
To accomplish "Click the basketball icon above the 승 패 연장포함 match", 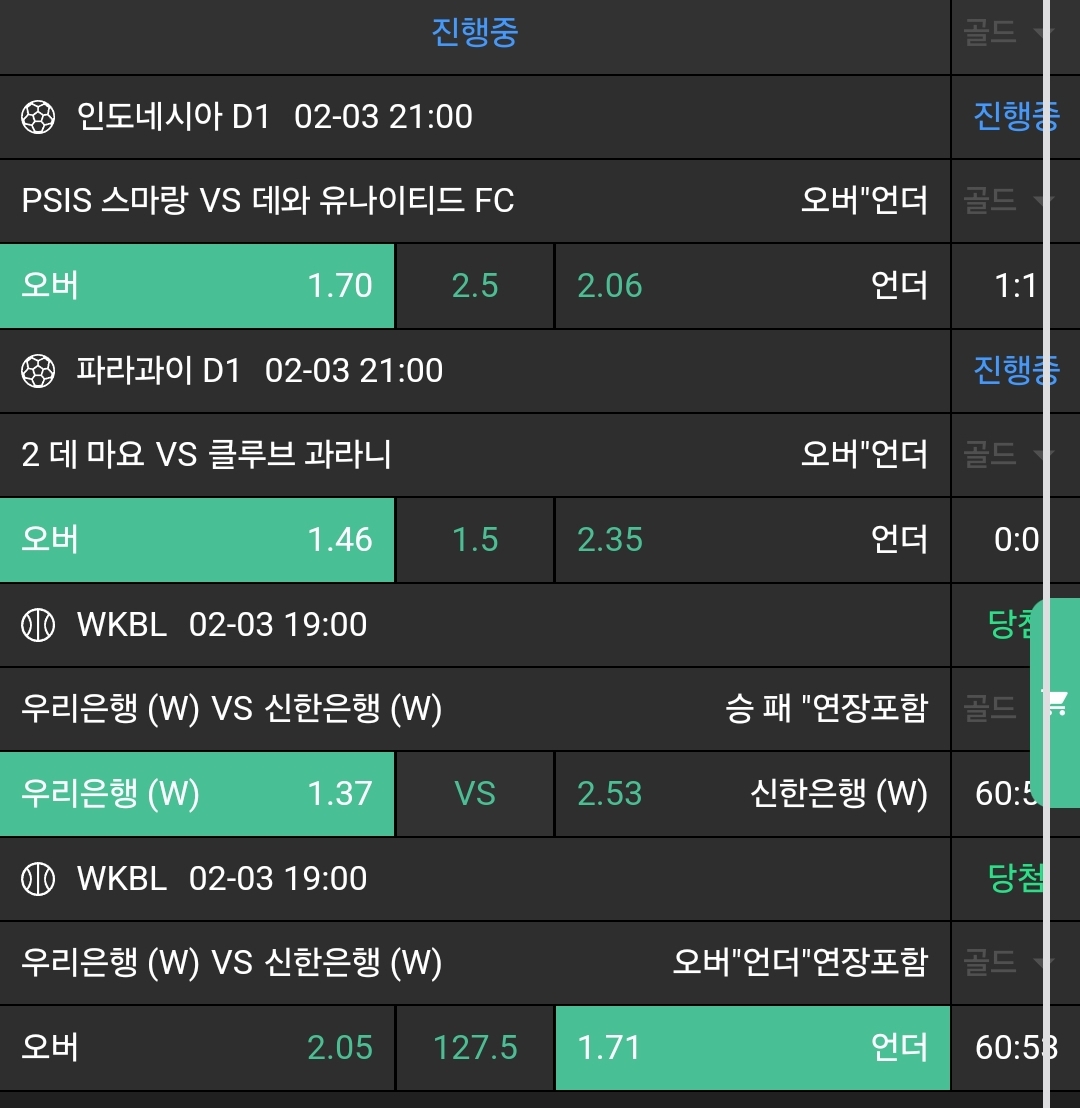I will coord(38,625).
